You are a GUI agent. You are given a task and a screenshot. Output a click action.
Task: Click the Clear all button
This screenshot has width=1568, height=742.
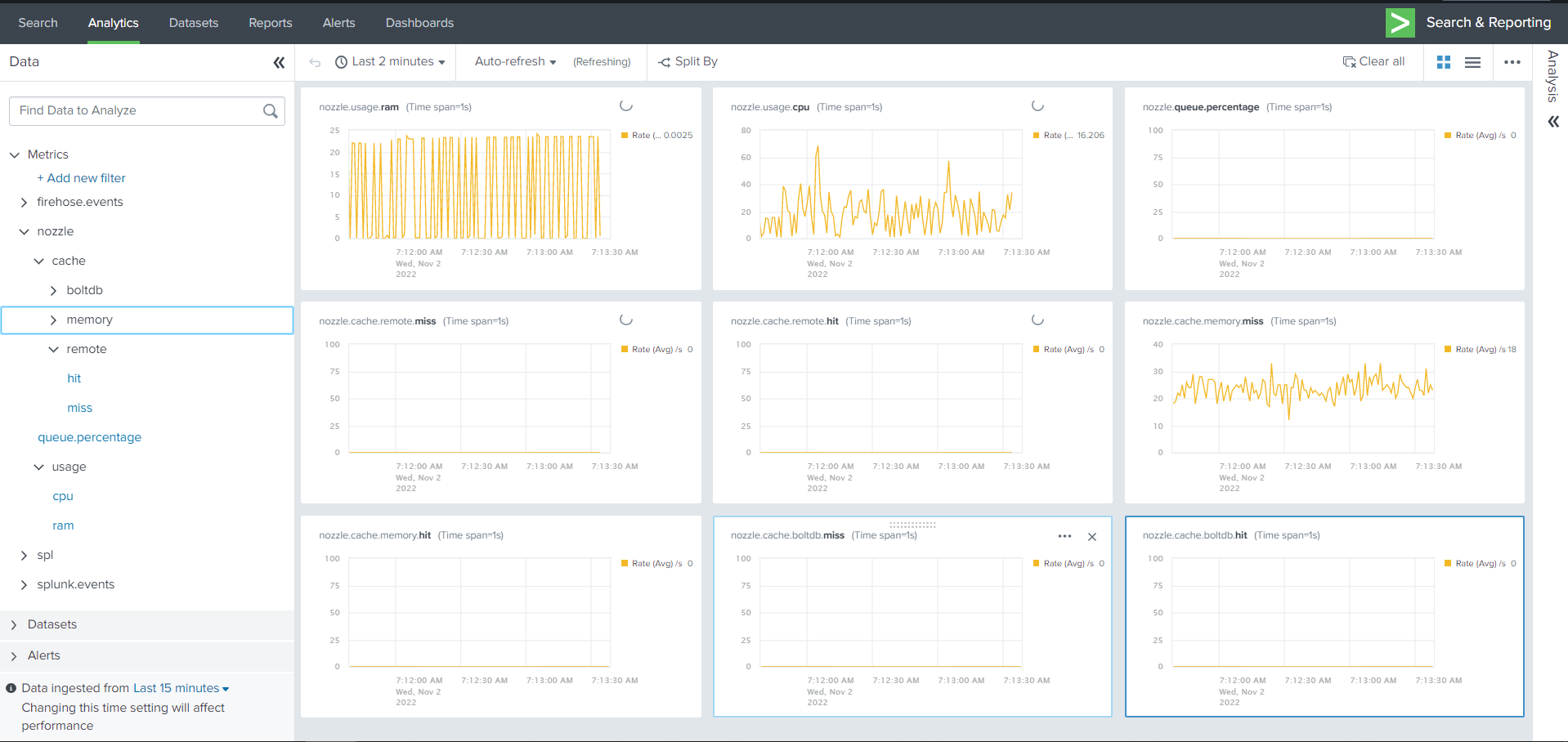[x=1373, y=62]
